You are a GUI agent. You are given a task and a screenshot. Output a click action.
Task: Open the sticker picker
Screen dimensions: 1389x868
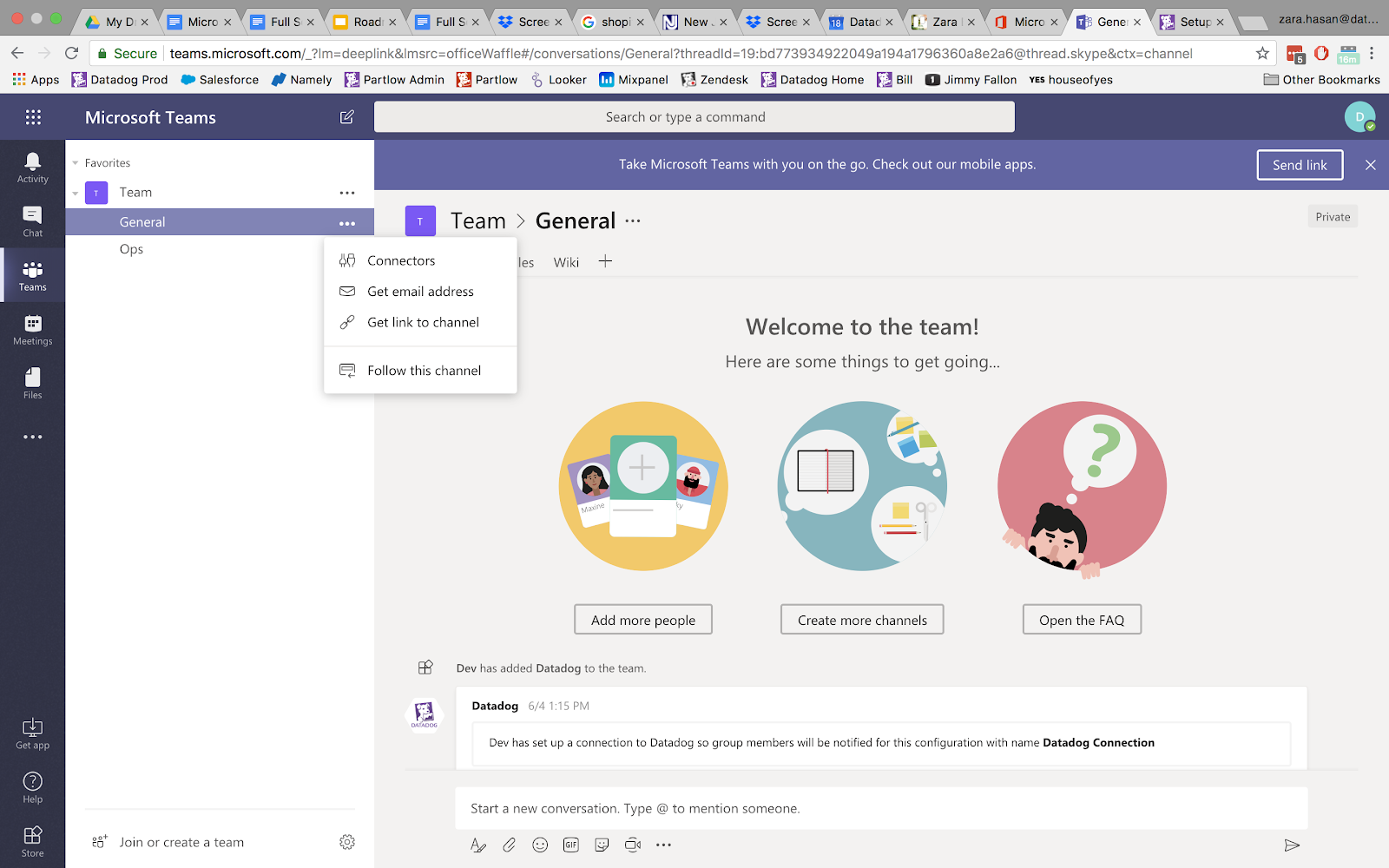click(602, 845)
